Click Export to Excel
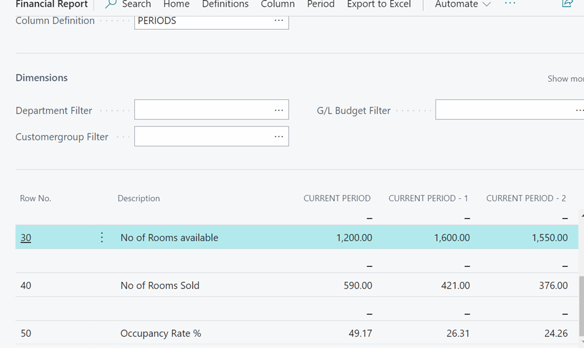The width and height of the screenshot is (584, 363). tap(379, 4)
